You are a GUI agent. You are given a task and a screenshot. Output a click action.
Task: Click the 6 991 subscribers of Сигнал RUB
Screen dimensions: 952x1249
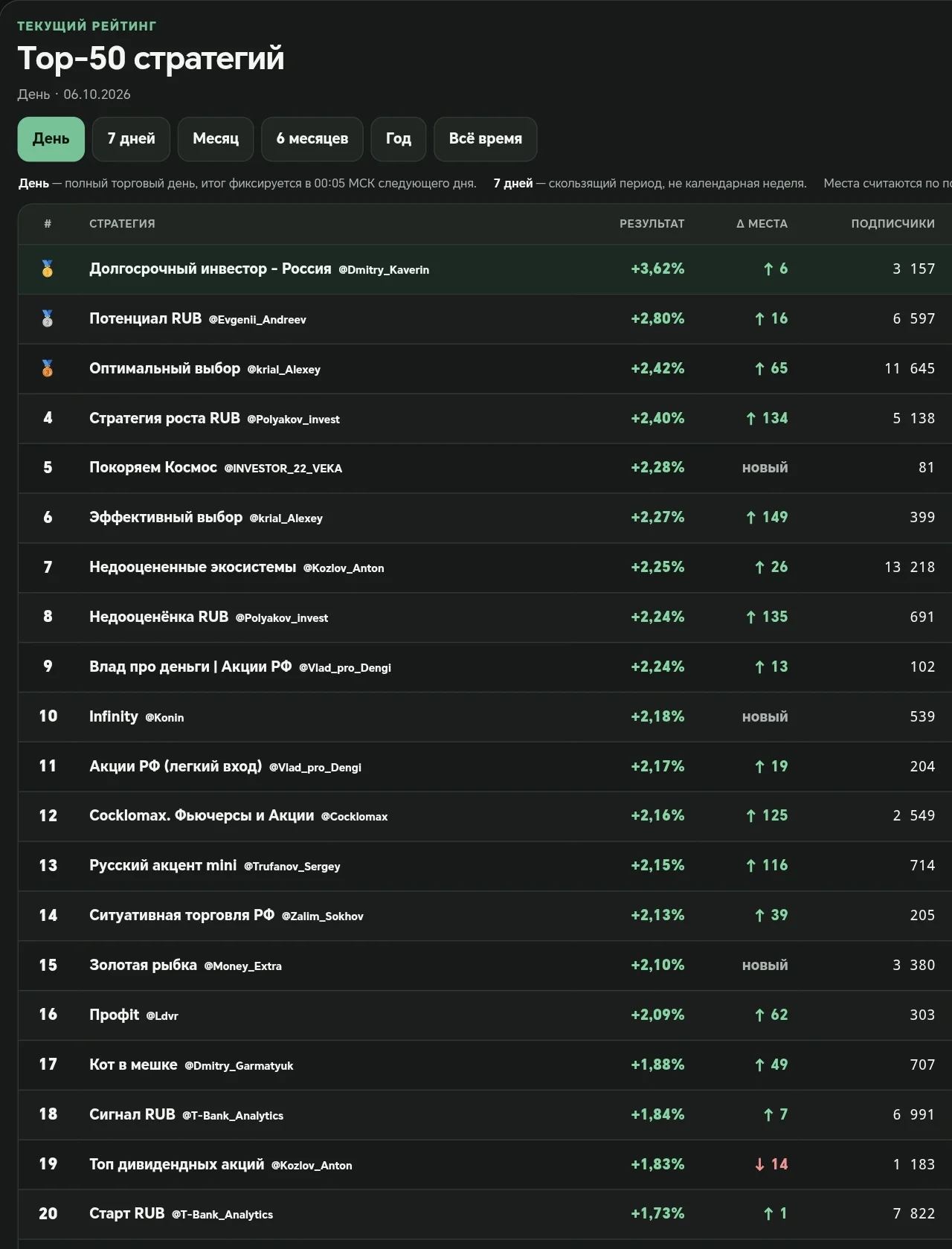[914, 1114]
